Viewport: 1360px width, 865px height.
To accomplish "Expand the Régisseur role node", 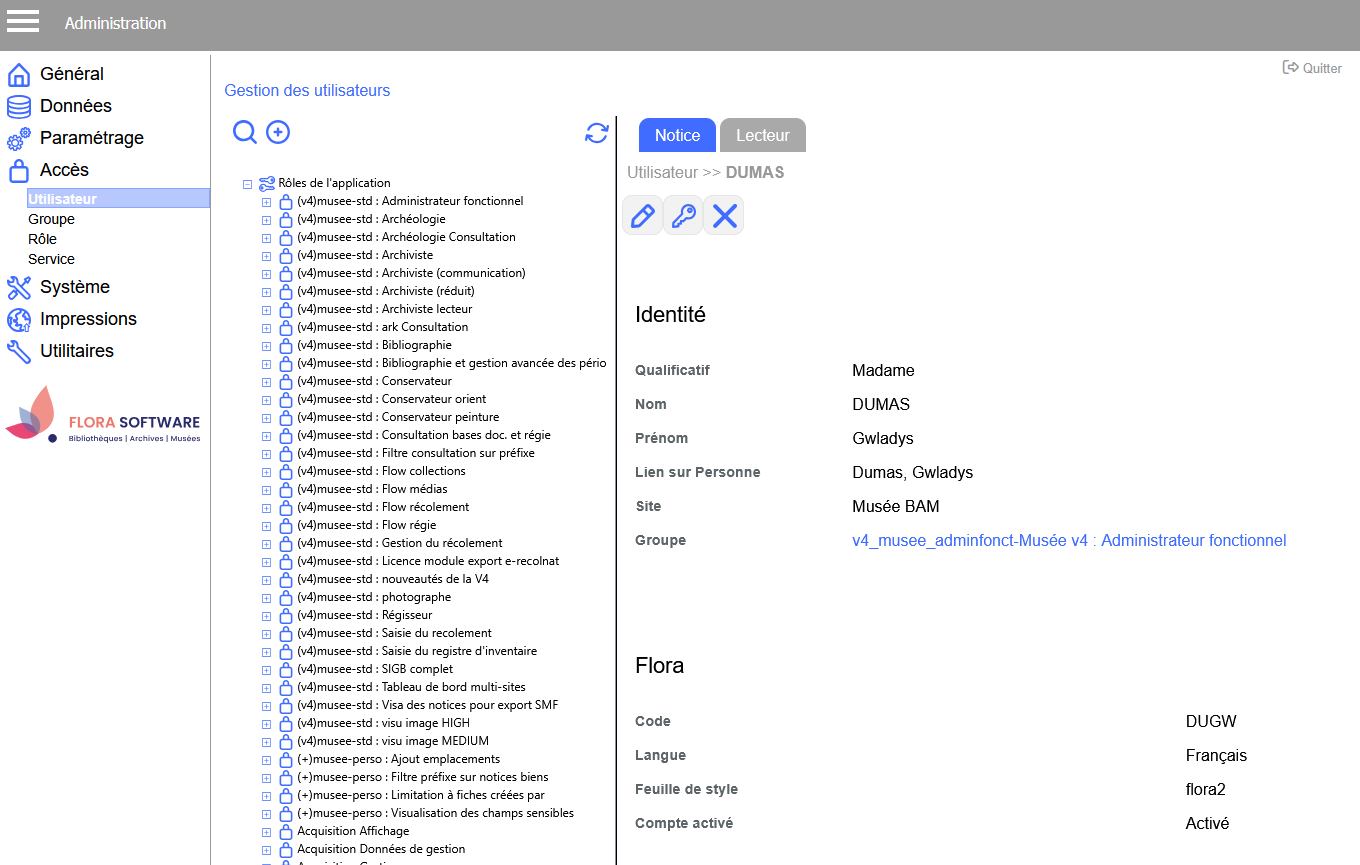I will 266,616.
